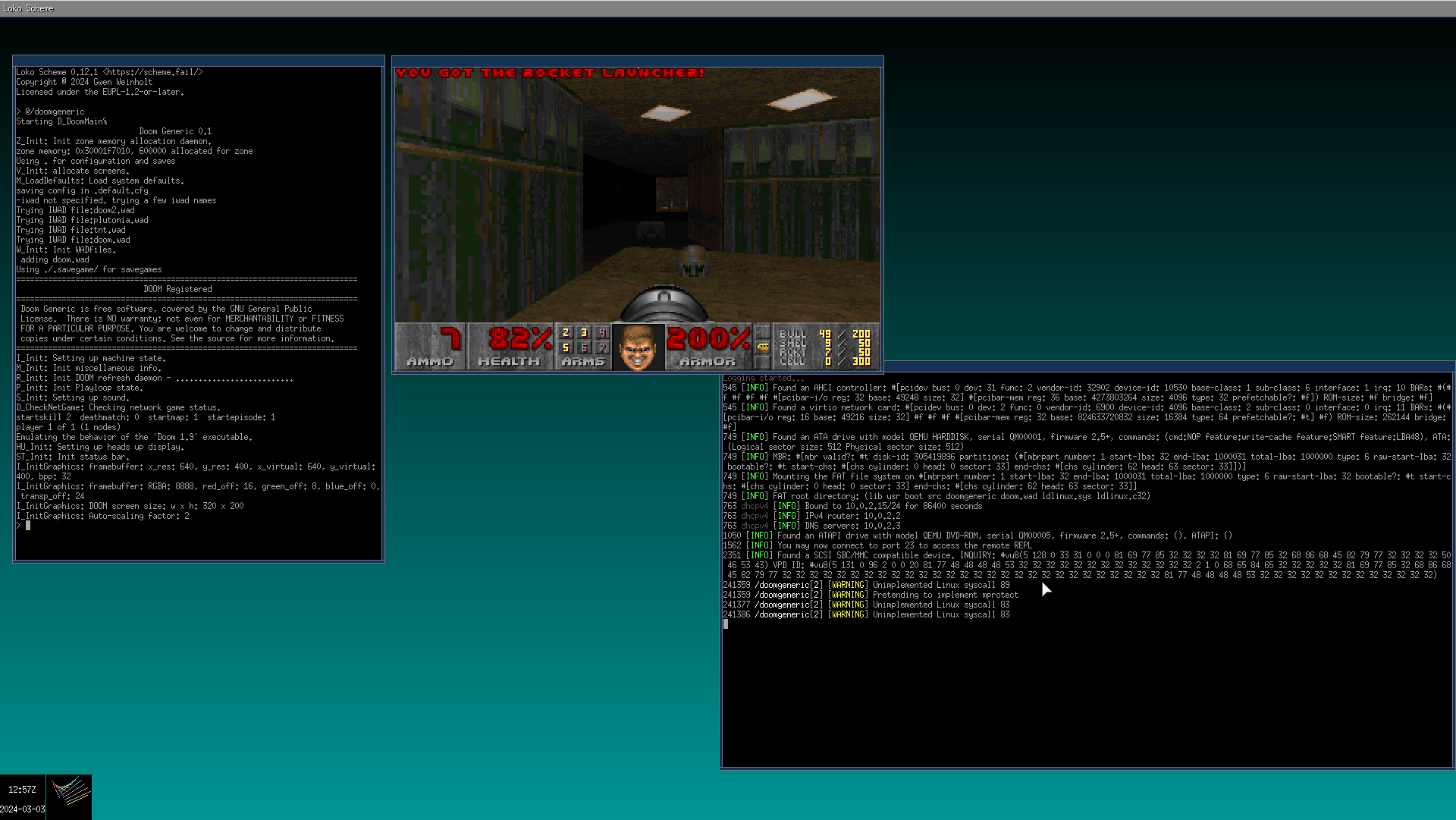Click the 'Loko Scheme' title in the top bar

[x=28, y=8]
